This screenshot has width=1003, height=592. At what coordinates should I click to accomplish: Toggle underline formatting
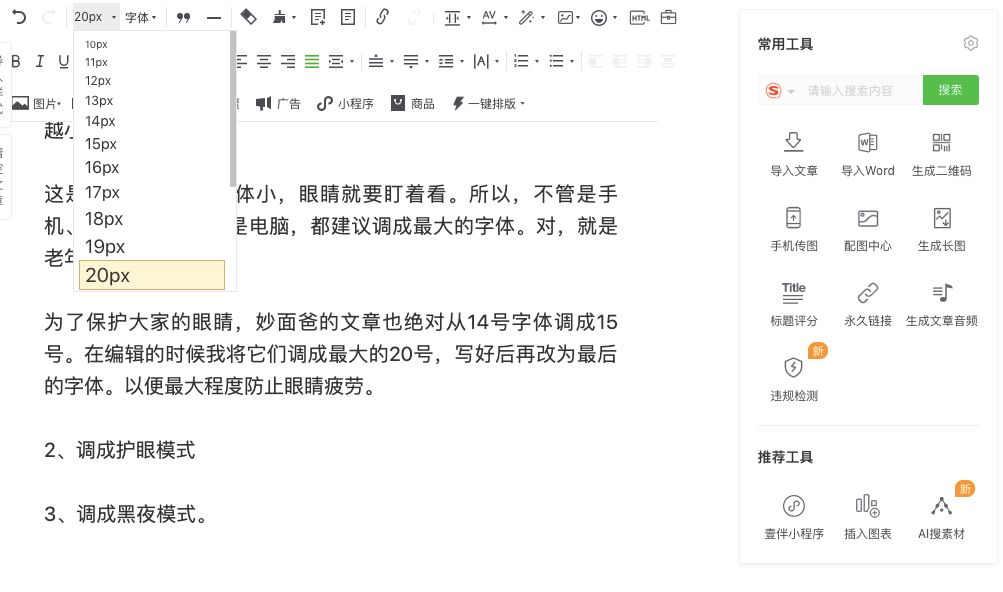pos(63,61)
